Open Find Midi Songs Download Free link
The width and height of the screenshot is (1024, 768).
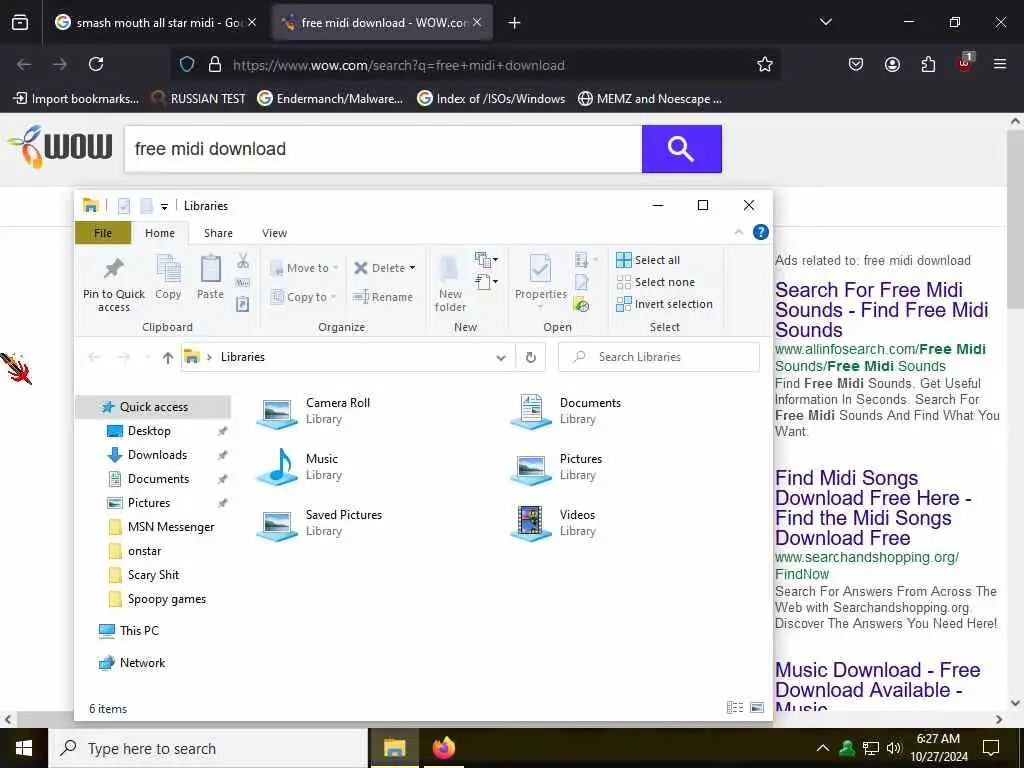coord(873,507)
